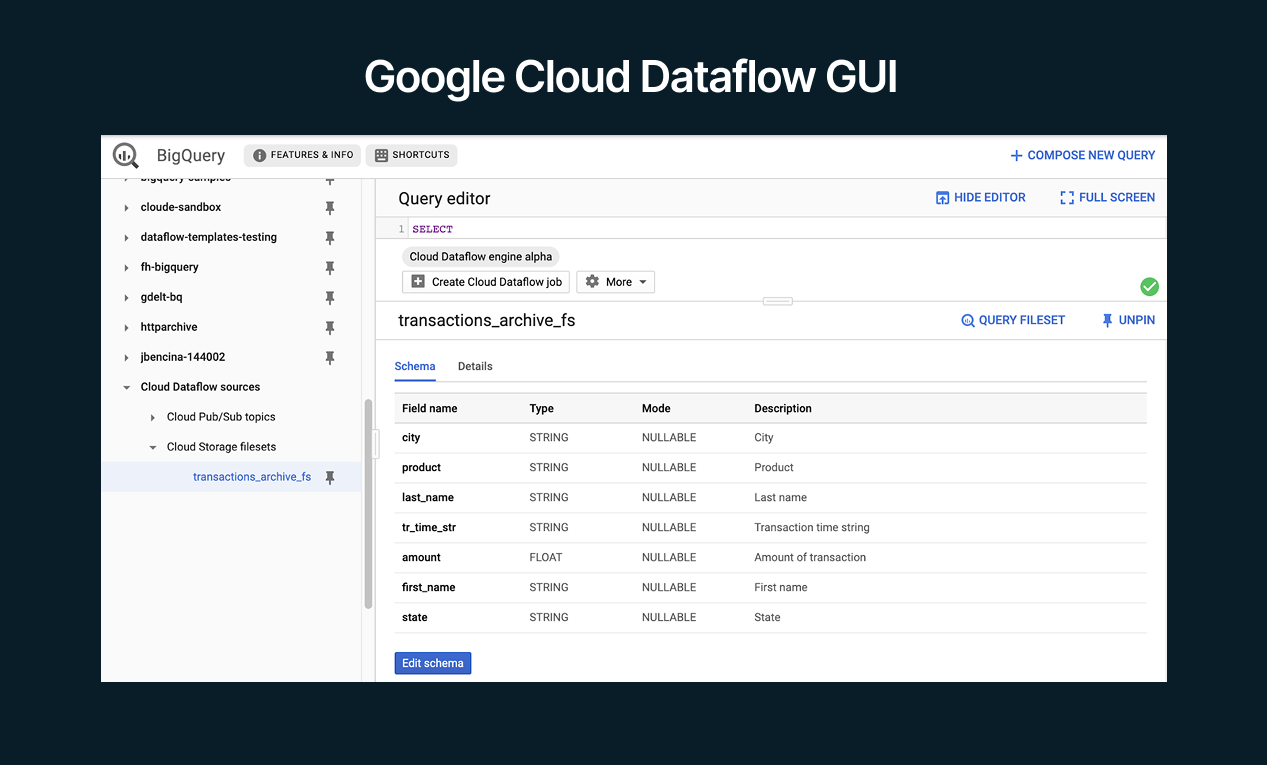This screenshot has height=765, width=1267.
Task: Open the More settings dropdown
Action: point(615,282)
